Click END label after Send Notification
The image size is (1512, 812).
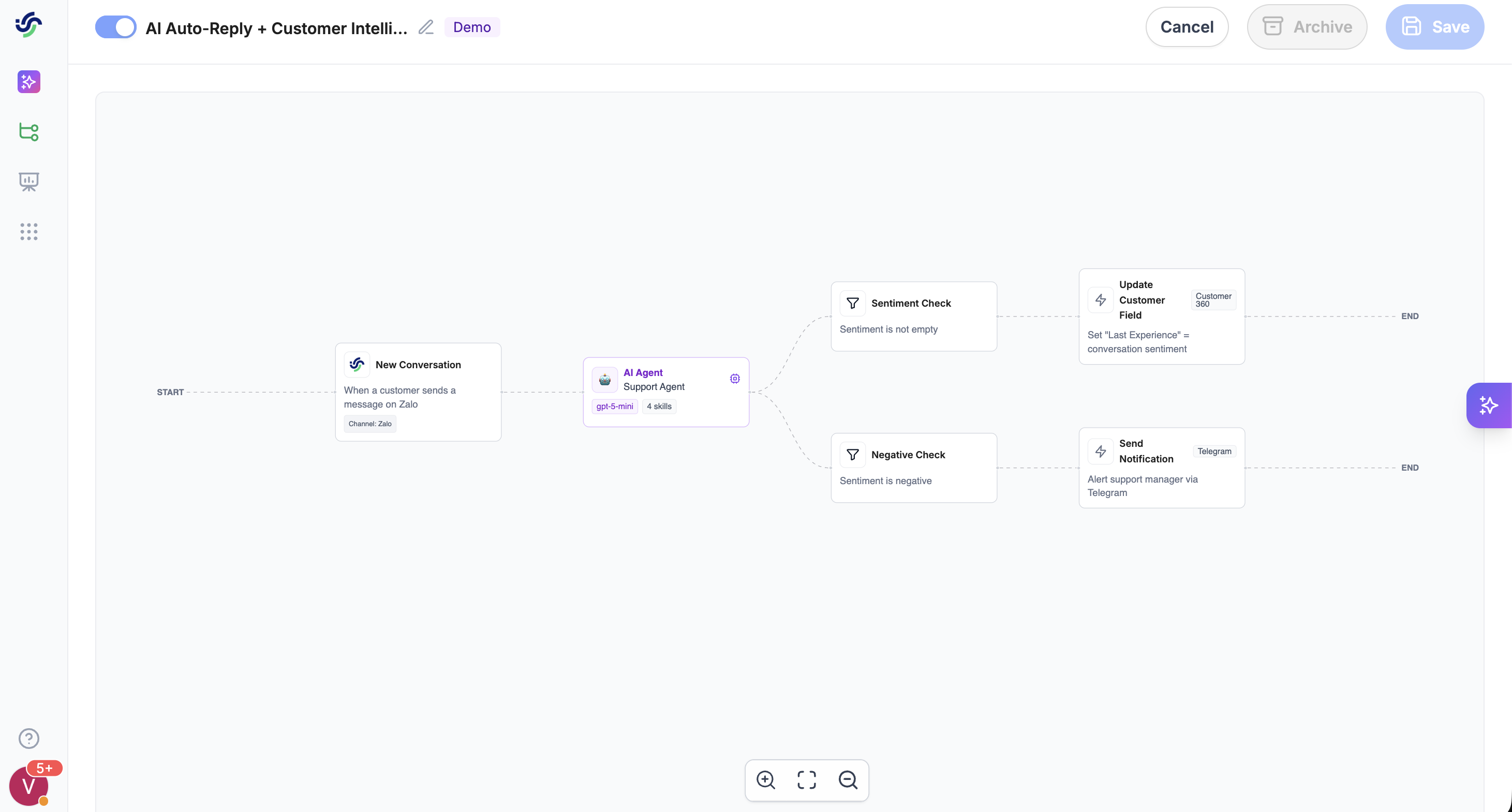point(1410,468)
